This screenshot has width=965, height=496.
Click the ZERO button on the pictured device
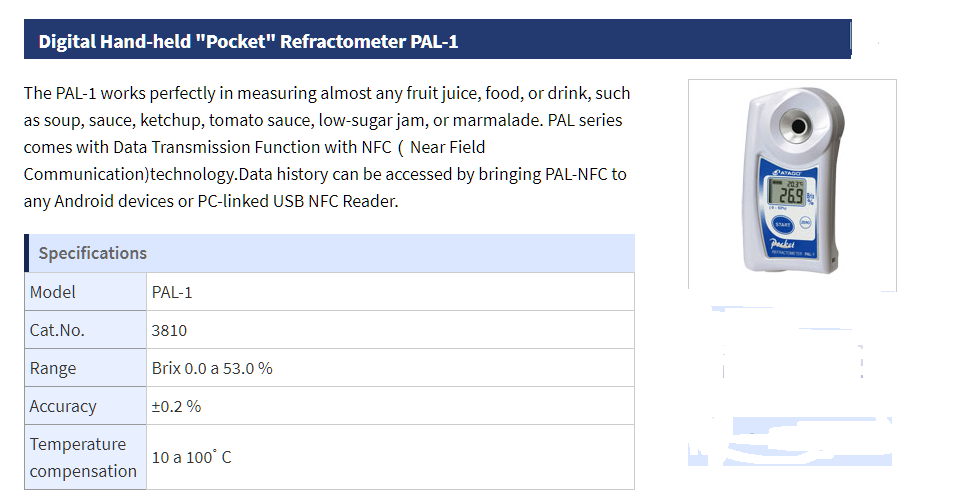[x=805, y=222]
